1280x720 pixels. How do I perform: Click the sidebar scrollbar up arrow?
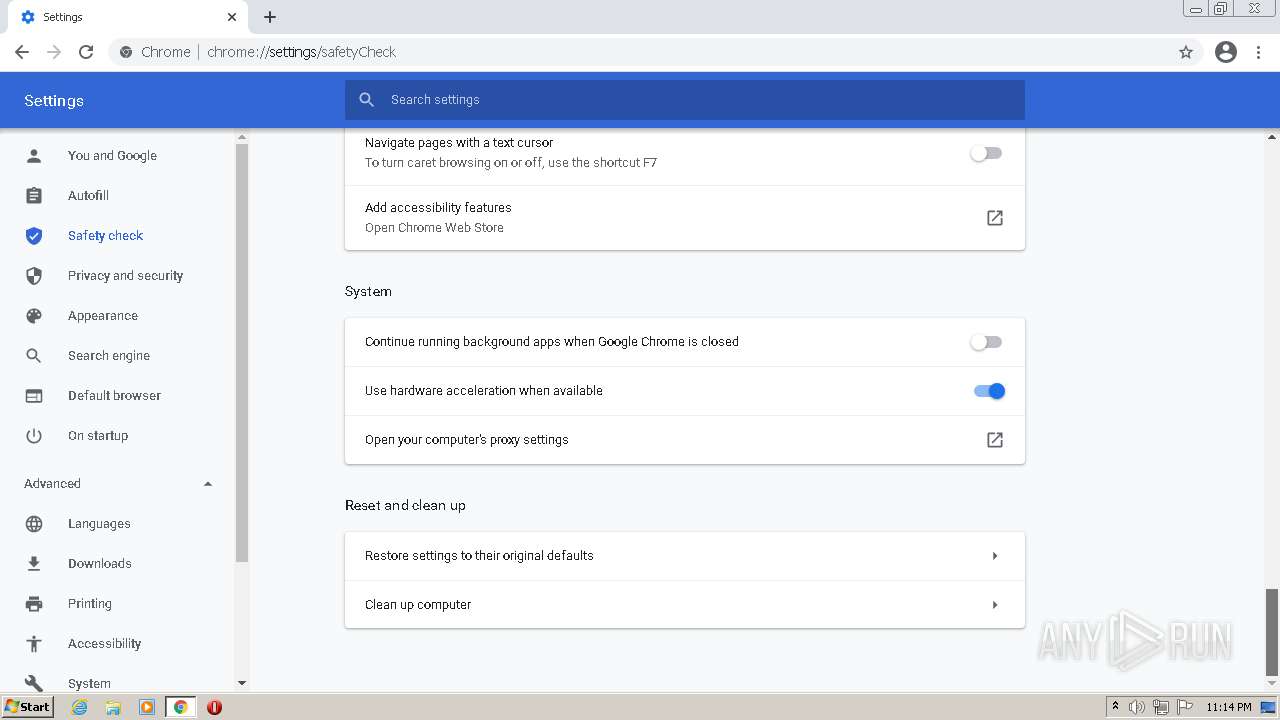point(241,137)
